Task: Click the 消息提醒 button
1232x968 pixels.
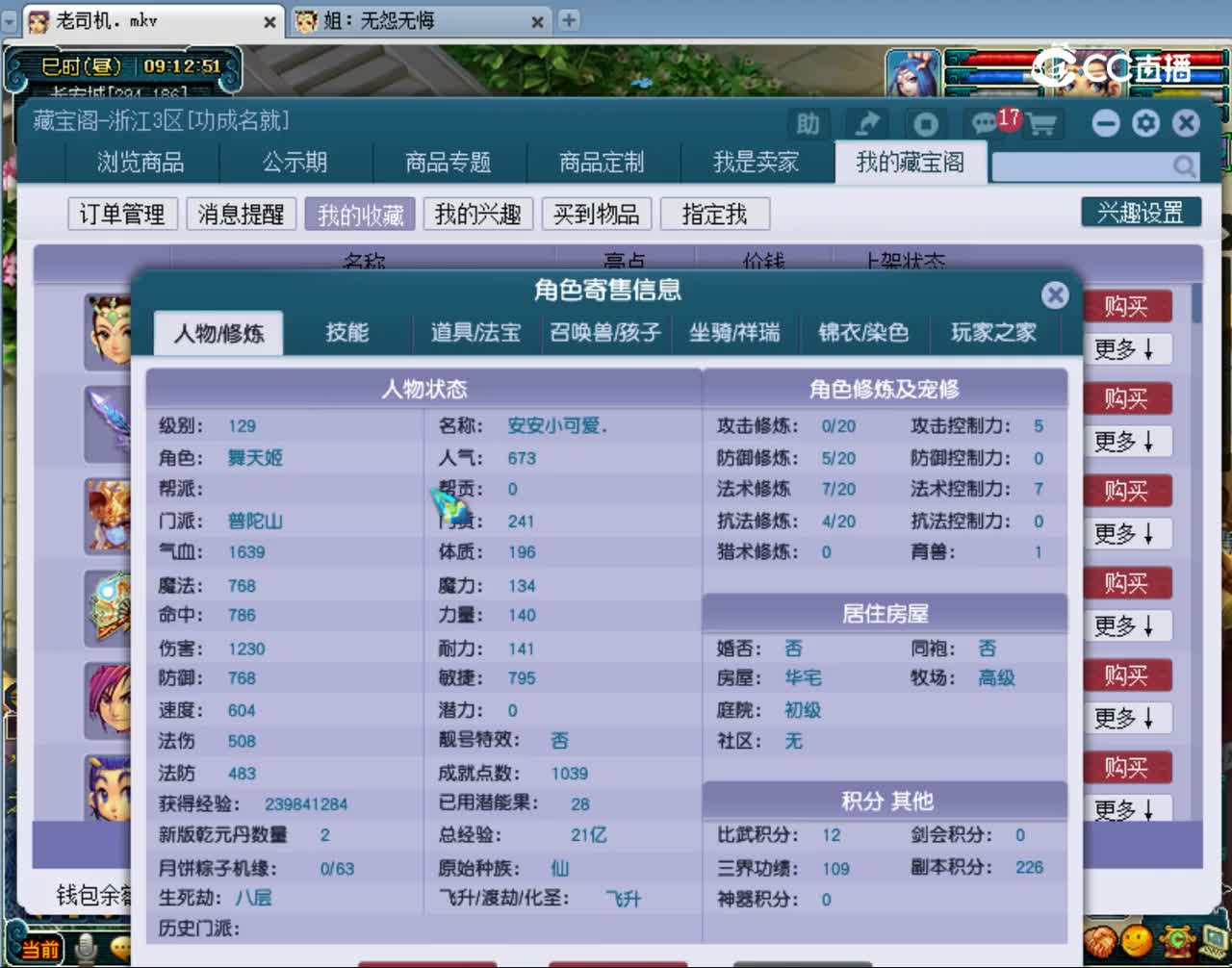Action: pos(241,214)
